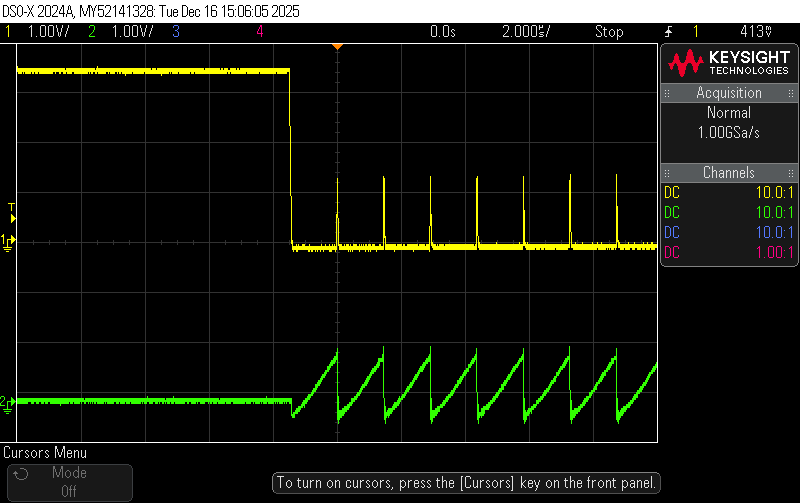Click the trigger level T marker
800x503 pixels.
coord(11,213)
